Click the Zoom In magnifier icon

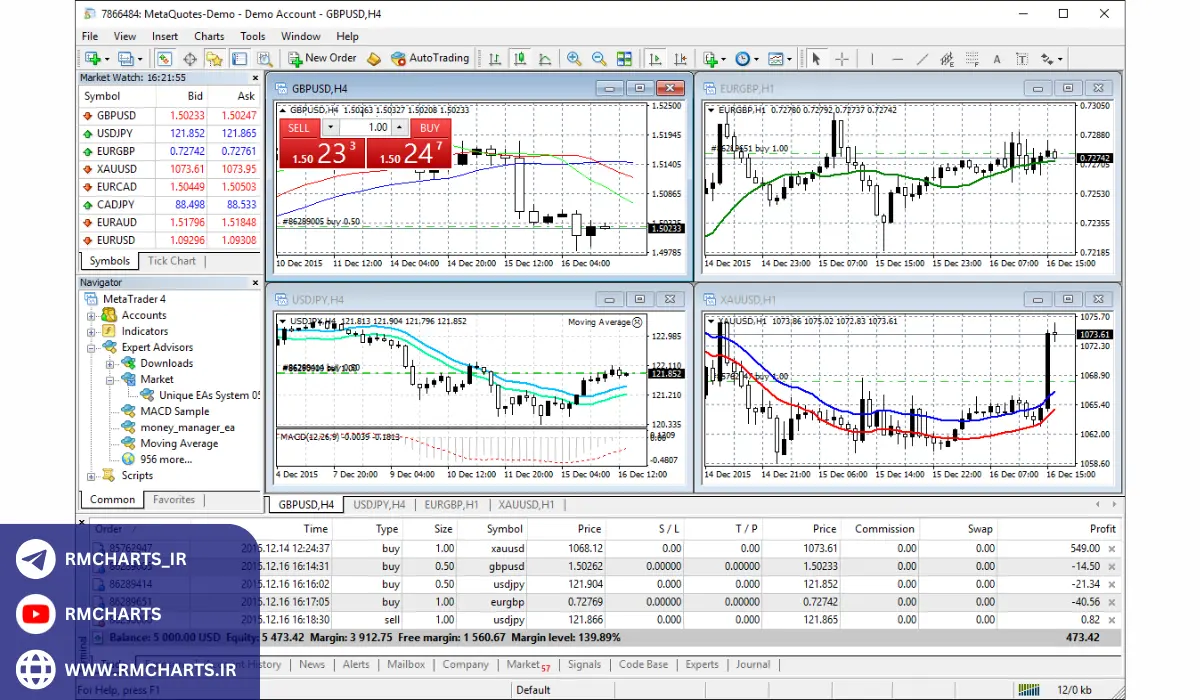pyautogui.click(x=574, y=59)
